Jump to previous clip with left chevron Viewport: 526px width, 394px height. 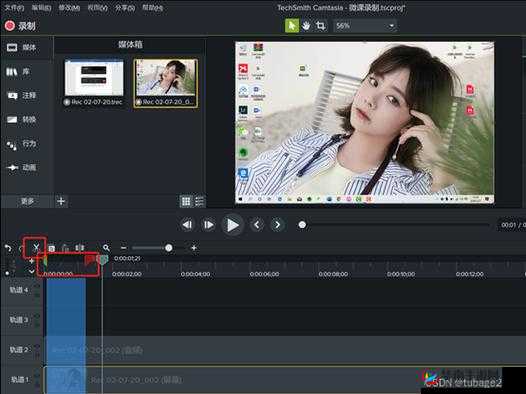(x=257, y=225)
